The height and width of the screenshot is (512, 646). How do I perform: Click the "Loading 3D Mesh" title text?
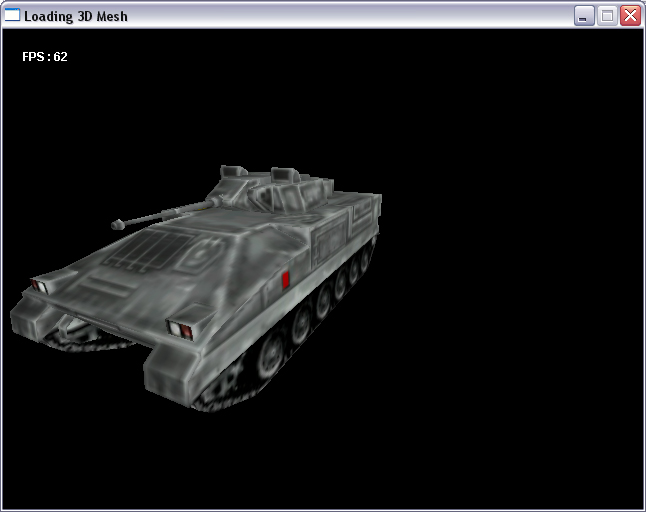pos(76,16)
